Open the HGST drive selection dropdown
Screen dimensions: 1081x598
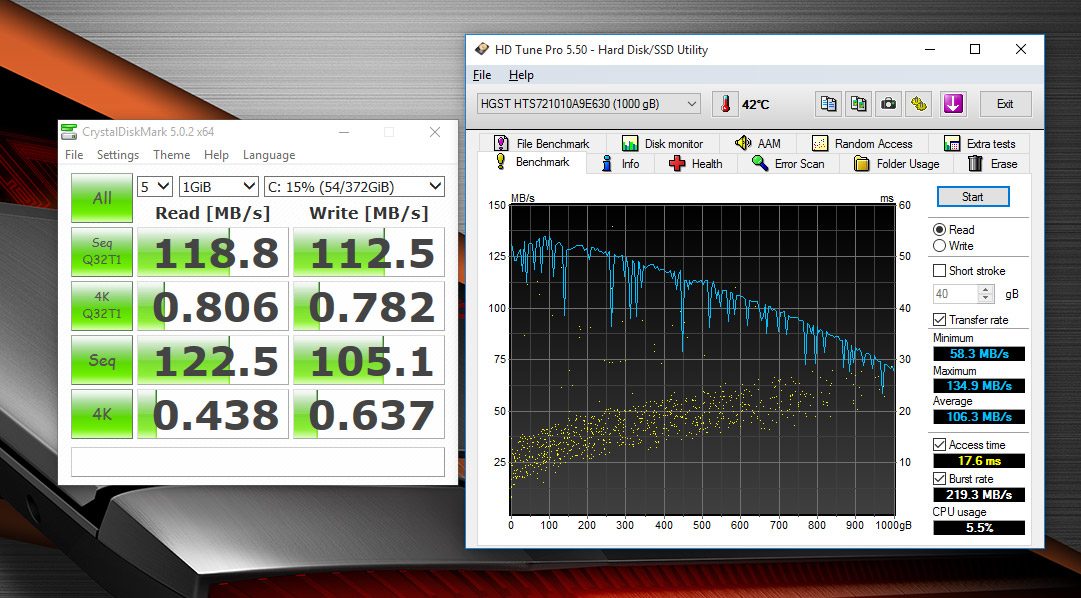pos(589,104)
